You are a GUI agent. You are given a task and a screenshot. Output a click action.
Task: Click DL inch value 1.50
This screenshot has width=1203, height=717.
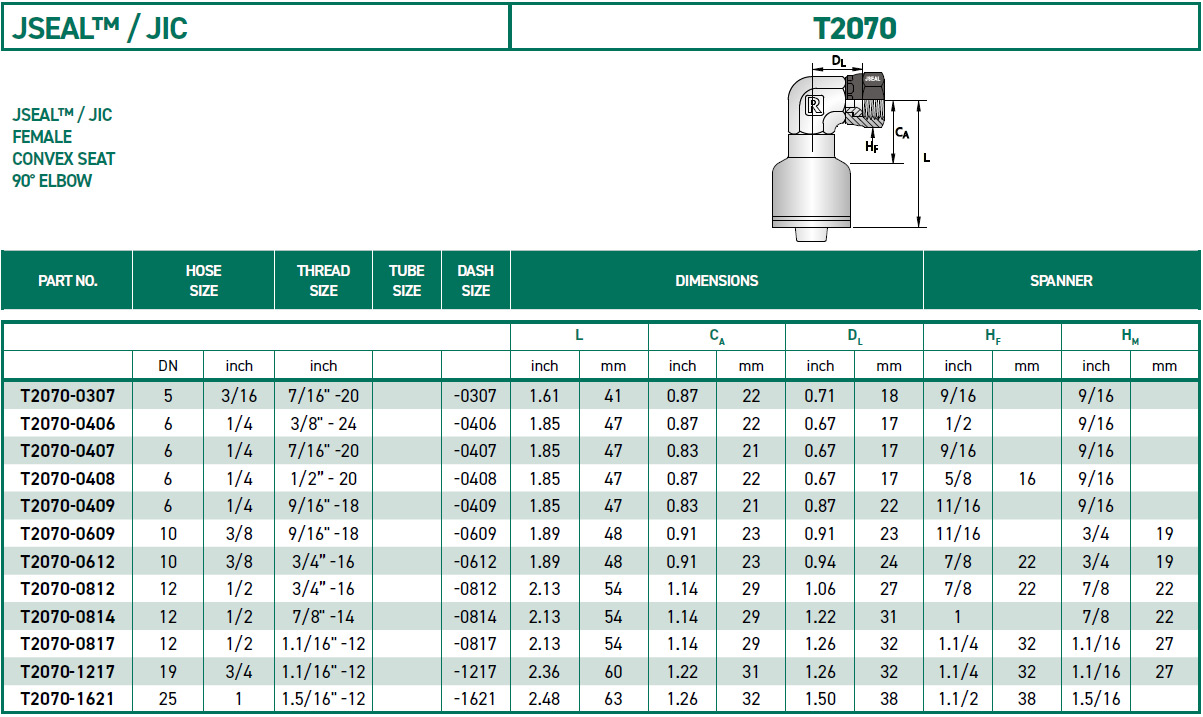[x=820, y=699]
